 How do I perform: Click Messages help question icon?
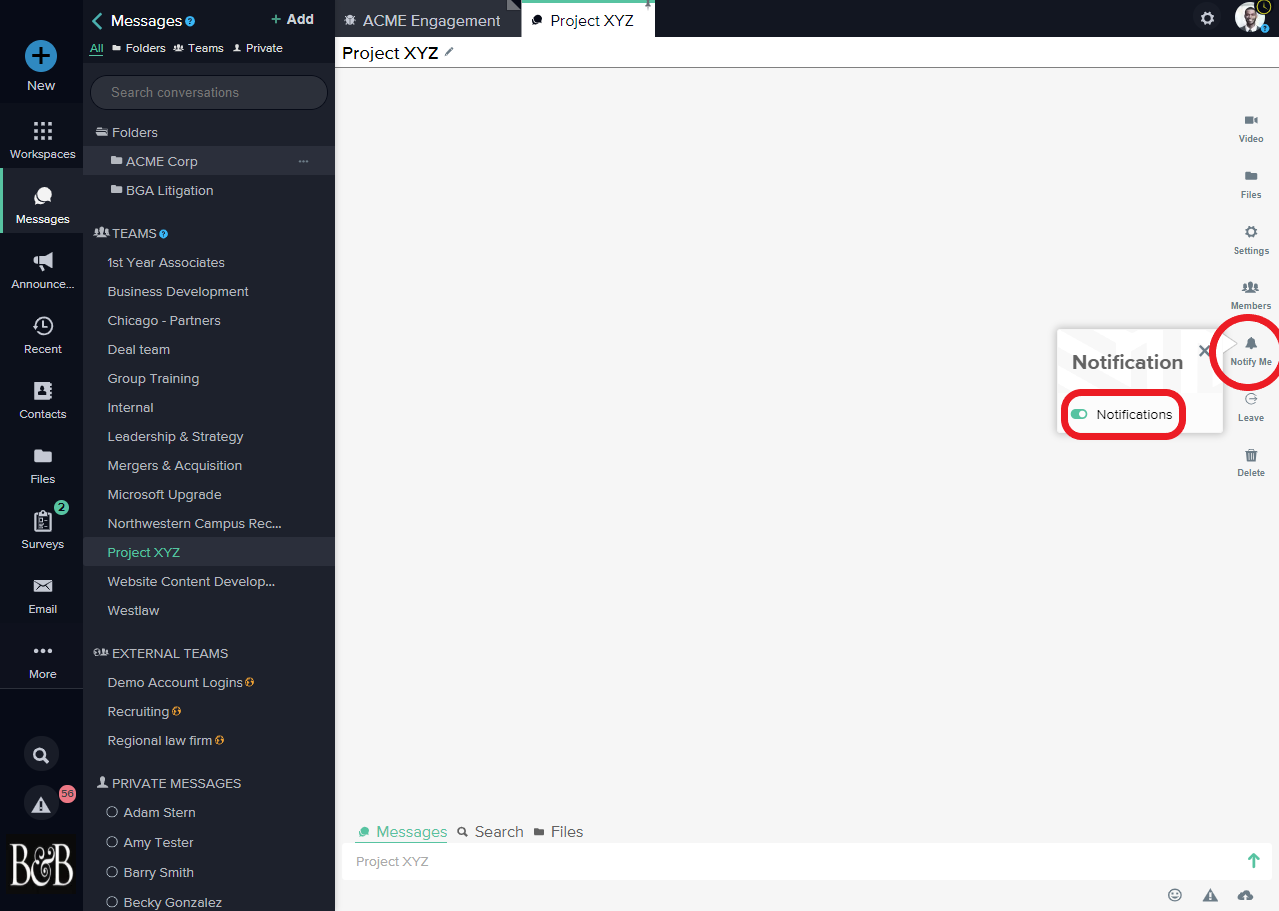point(191,21)
